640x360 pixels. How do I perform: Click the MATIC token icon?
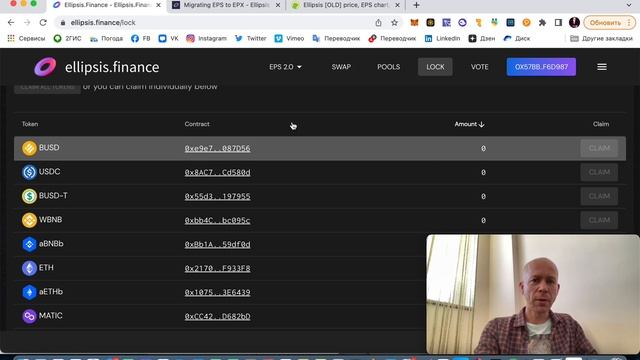coord(29,316)
